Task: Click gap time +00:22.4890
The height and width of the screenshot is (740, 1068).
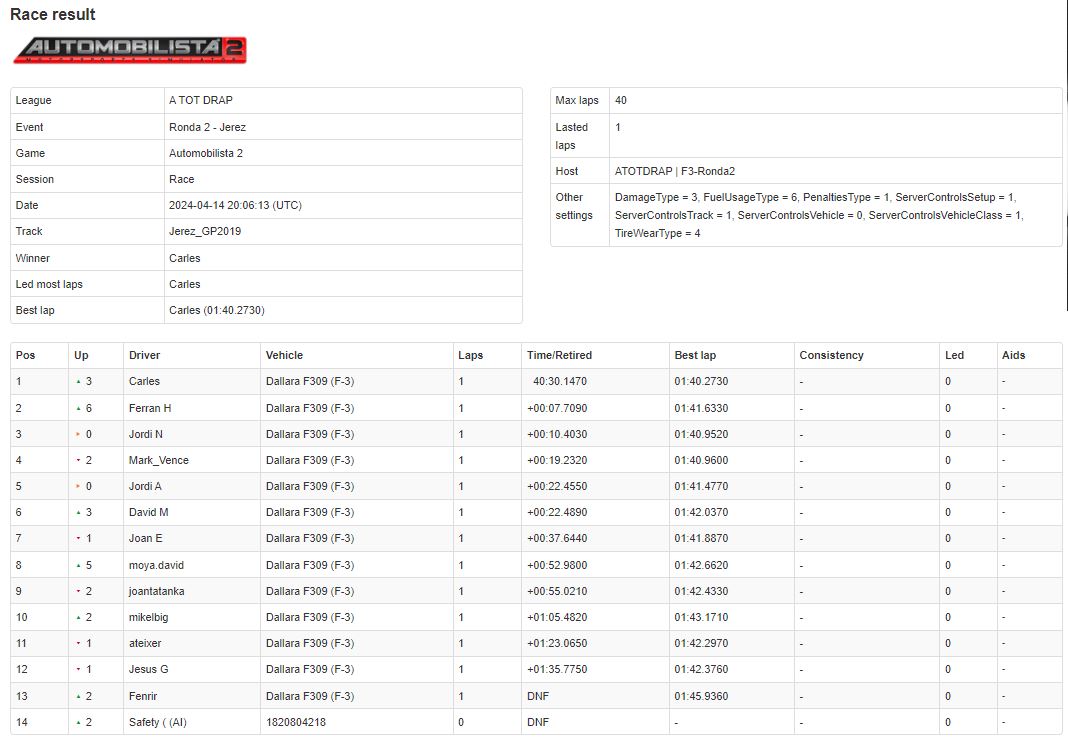Action: click(x=556, y=512)
